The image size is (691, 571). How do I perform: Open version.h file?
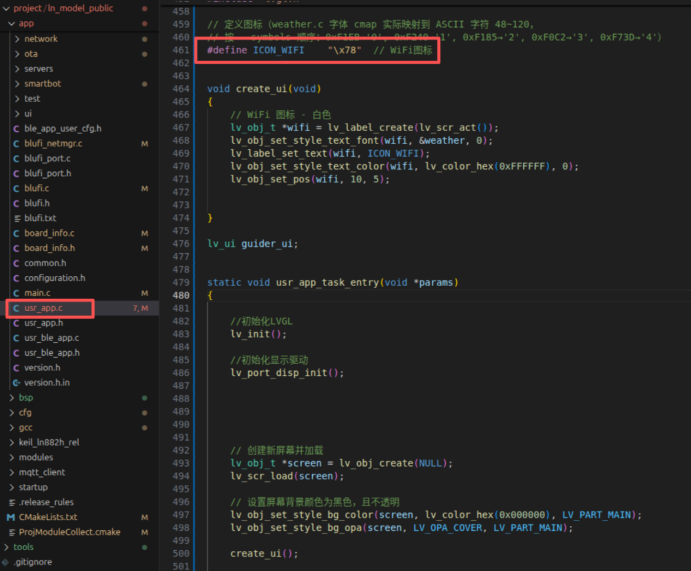click(42, 368)
